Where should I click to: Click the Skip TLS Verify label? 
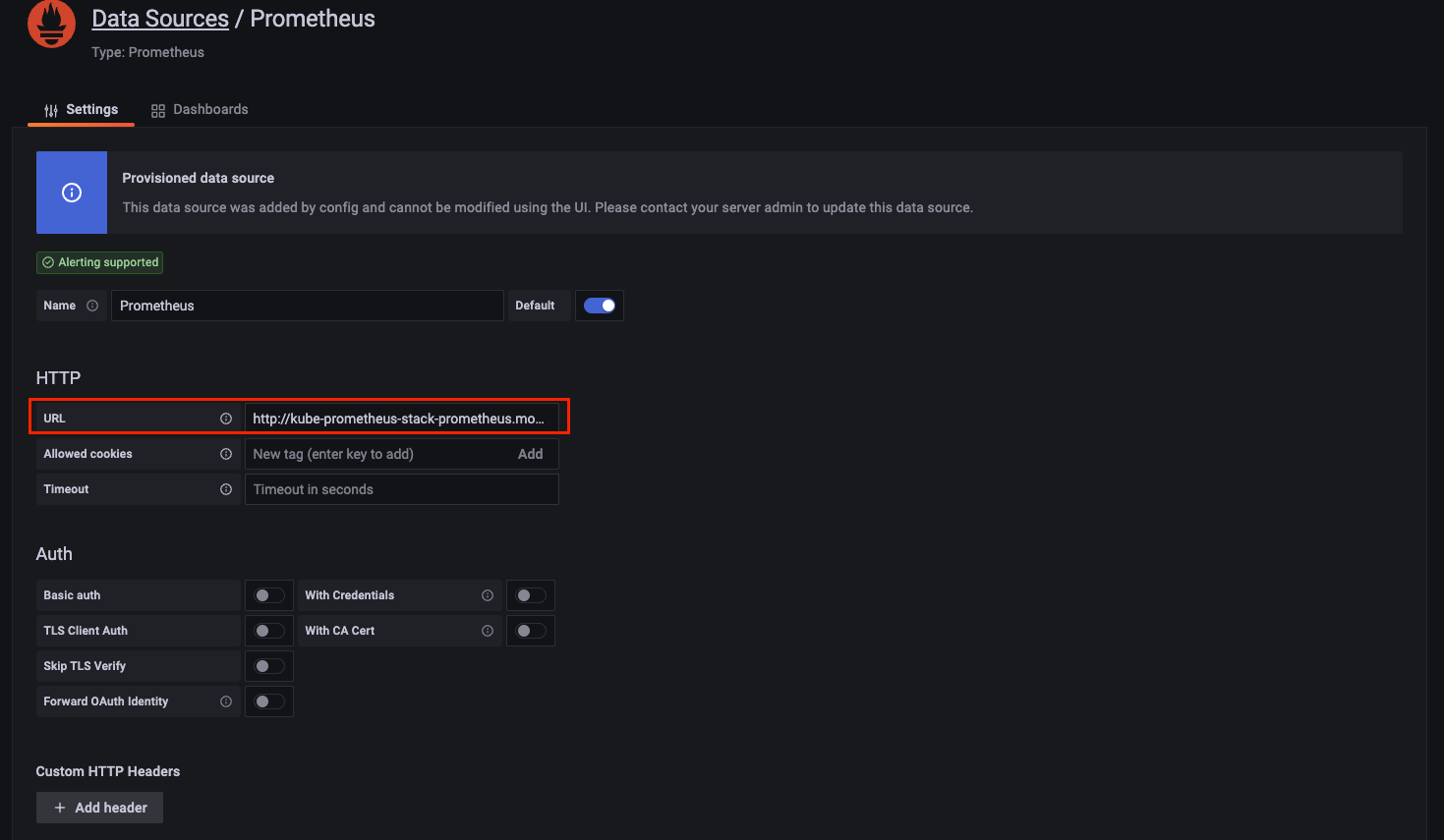85,666
